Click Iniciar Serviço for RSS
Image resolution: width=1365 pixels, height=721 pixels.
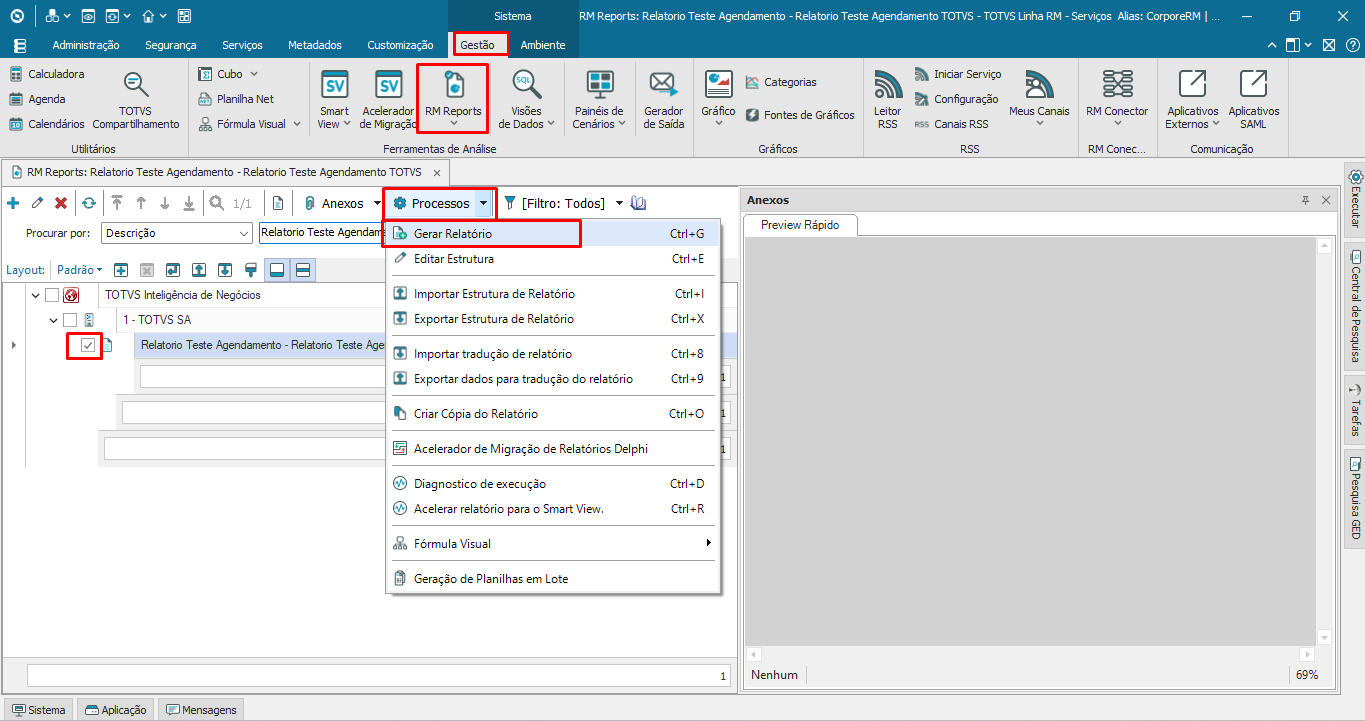tap(958, 74)
